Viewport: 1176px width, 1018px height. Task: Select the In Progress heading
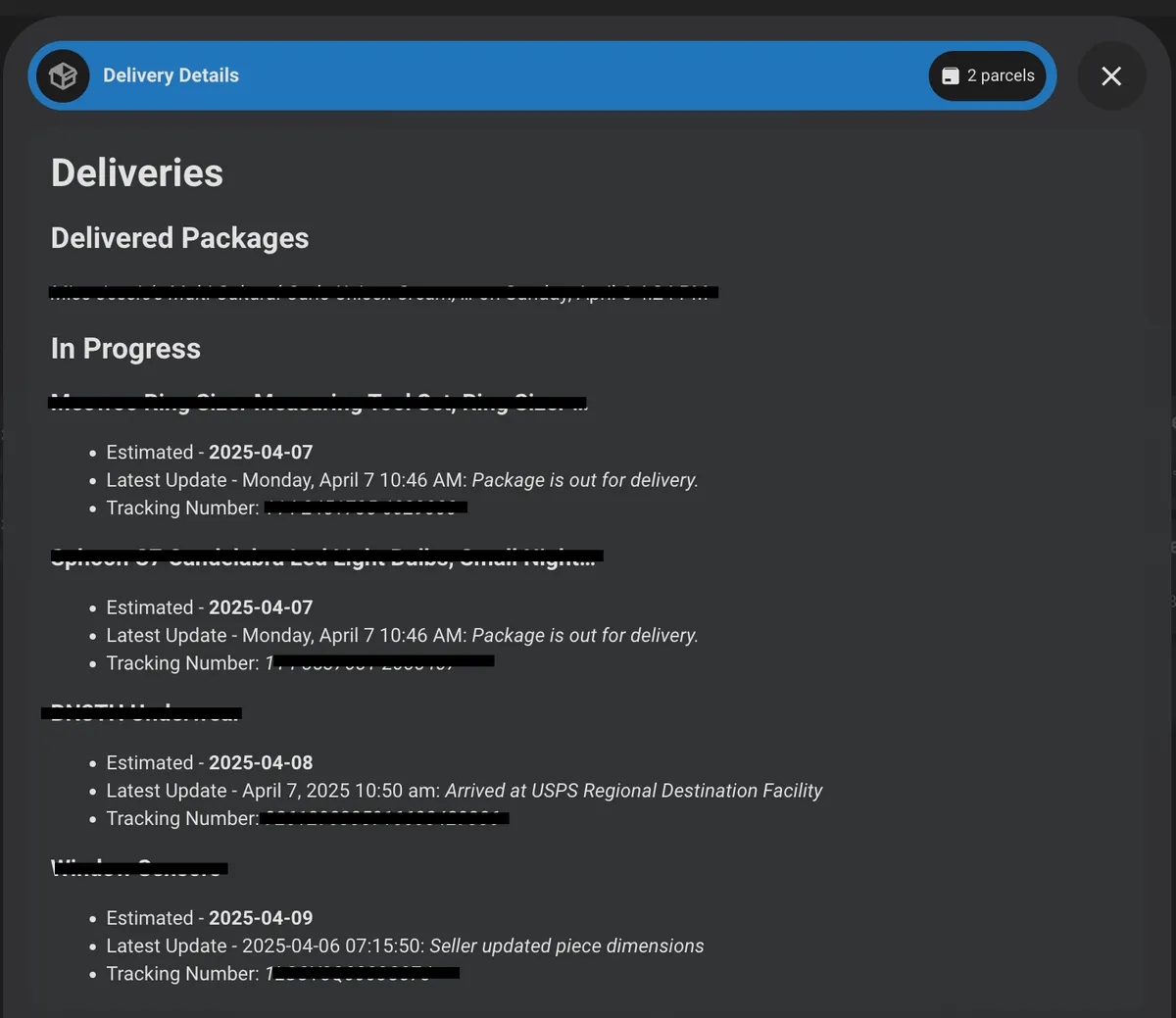point(125,349)
